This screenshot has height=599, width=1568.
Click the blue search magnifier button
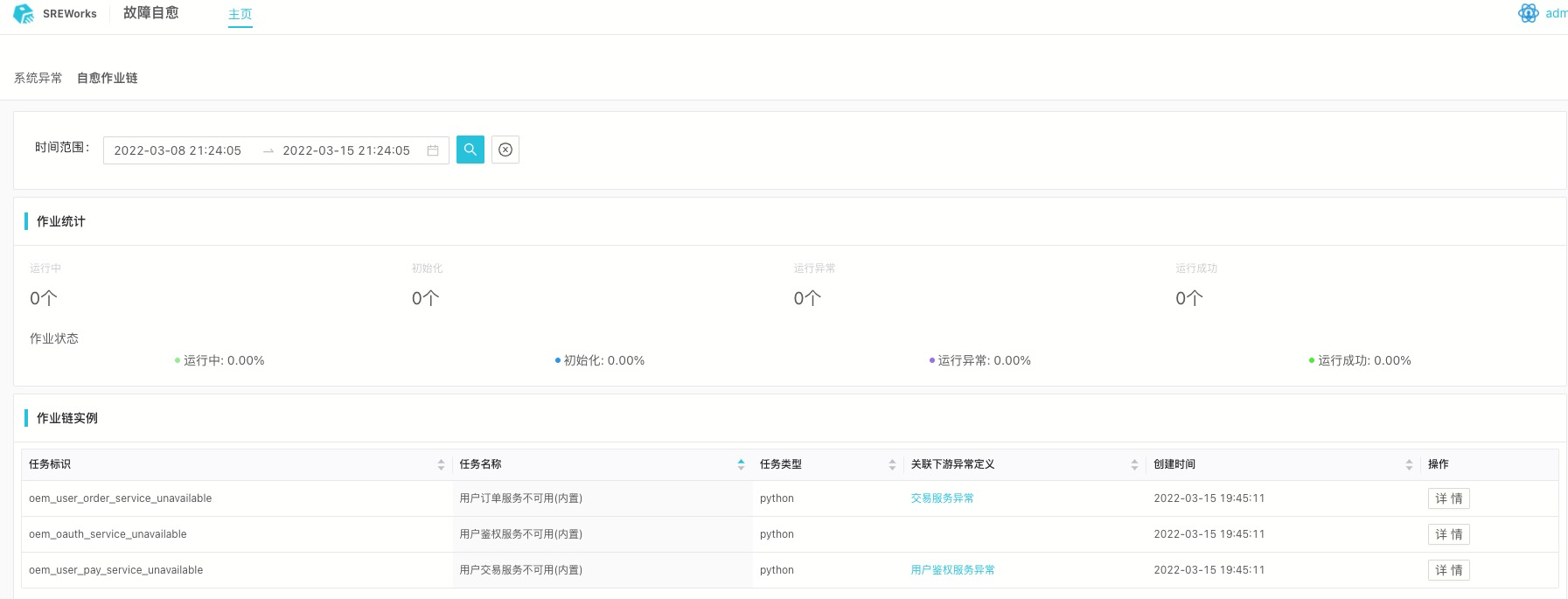pyautogui.click(x=470, y=150)
